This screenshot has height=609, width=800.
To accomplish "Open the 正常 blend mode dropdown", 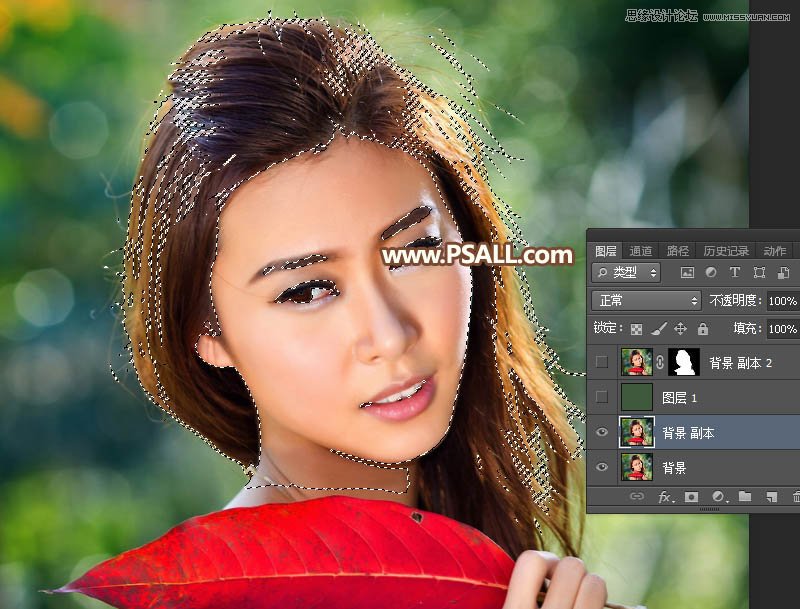I will (x=646, y=300).
